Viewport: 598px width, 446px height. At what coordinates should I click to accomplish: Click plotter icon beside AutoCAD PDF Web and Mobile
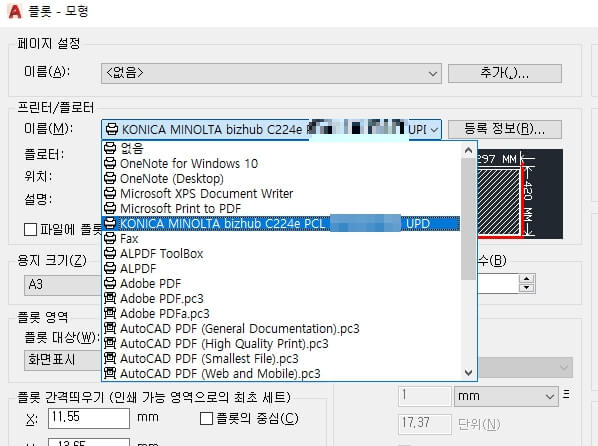pyautogui.click(x=110, y=373)
